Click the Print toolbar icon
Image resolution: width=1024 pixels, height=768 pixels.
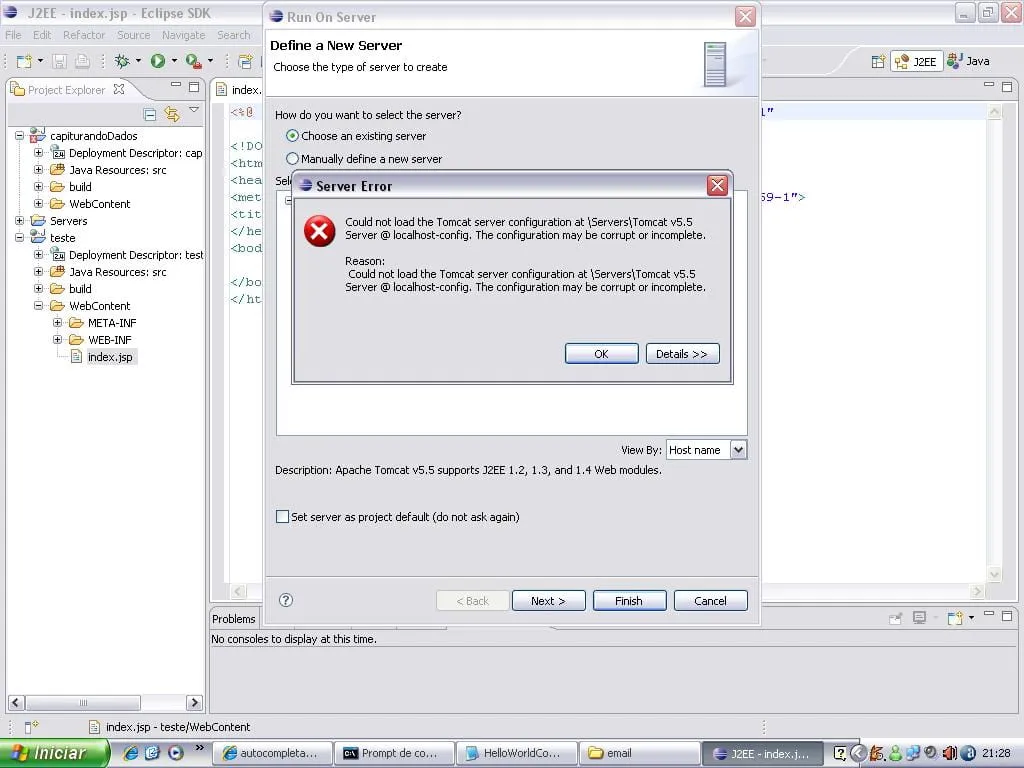82,61
